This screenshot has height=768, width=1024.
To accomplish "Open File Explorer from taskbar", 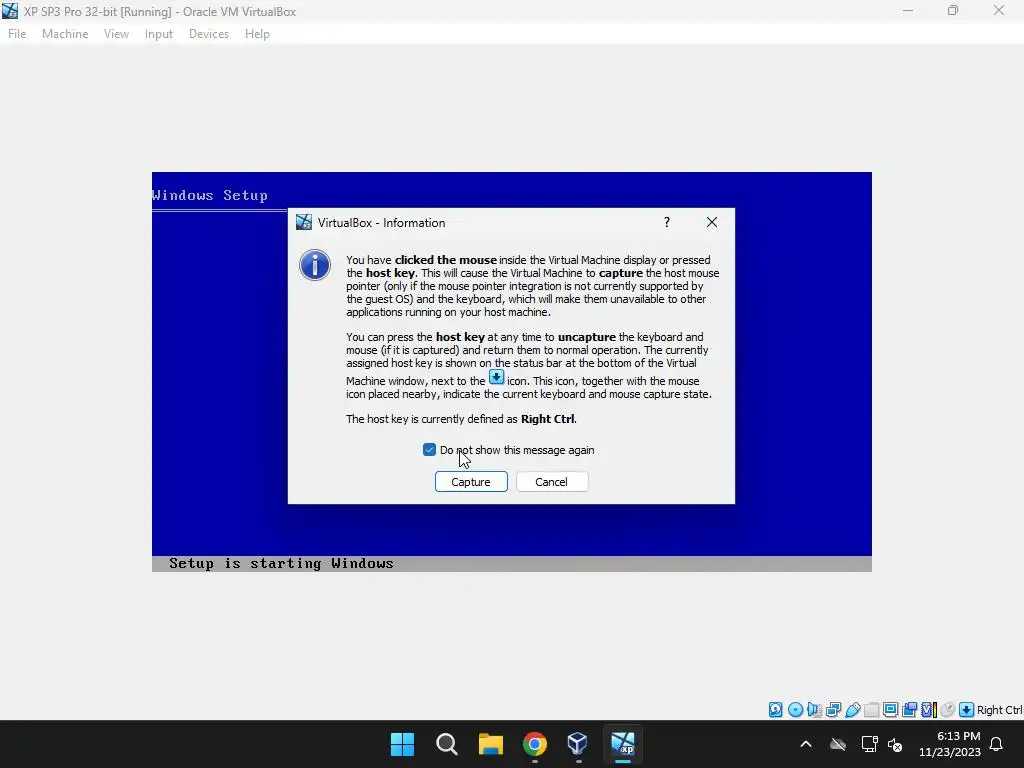I will point(490,744).
